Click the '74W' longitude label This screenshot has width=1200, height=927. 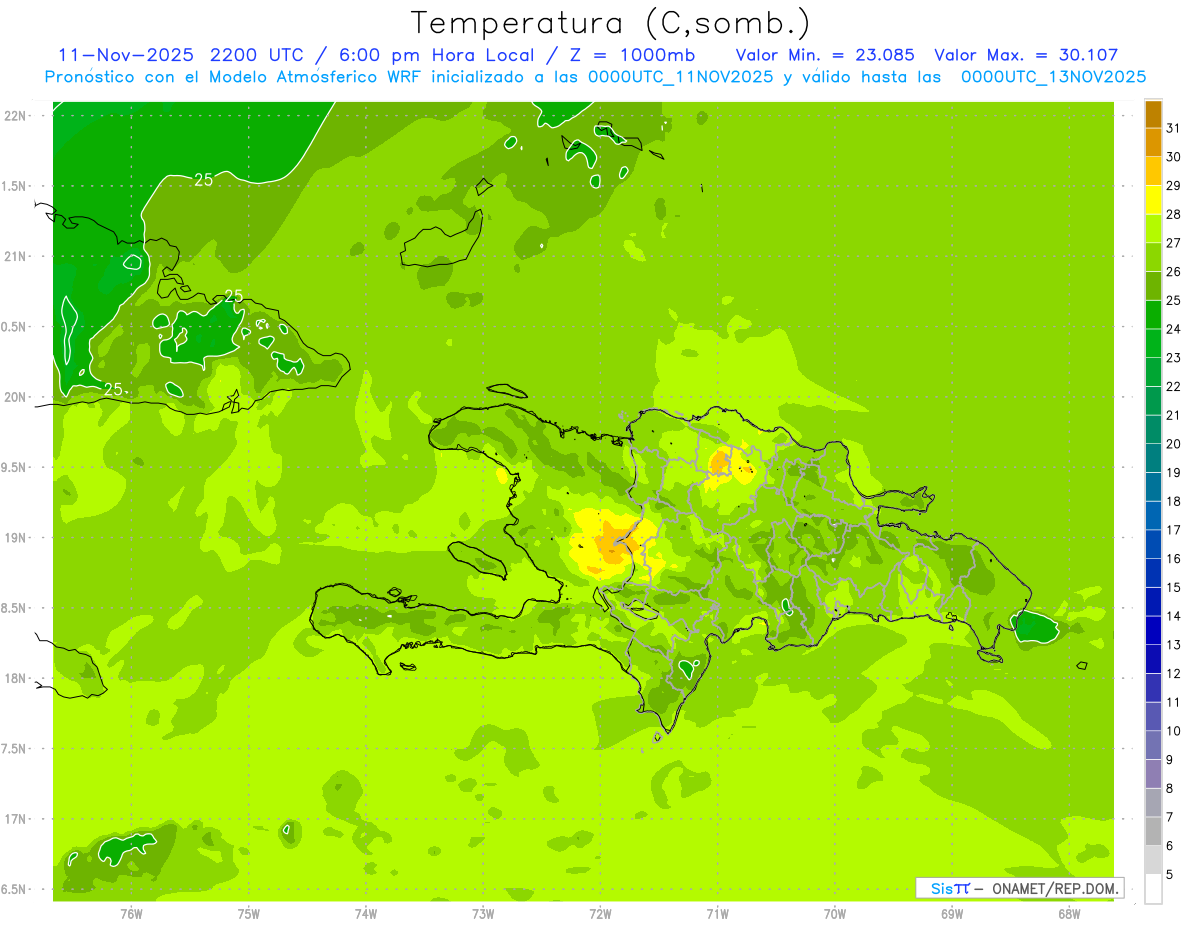pos(366,914)
